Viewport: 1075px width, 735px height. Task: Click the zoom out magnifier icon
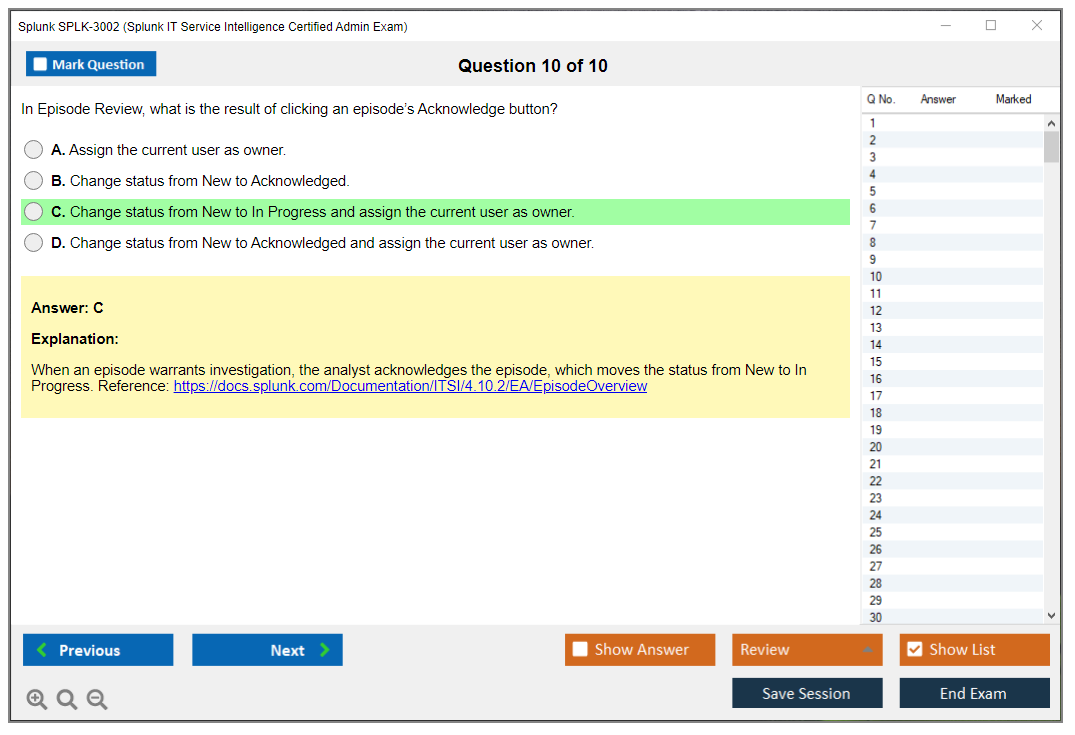point(97,700)
